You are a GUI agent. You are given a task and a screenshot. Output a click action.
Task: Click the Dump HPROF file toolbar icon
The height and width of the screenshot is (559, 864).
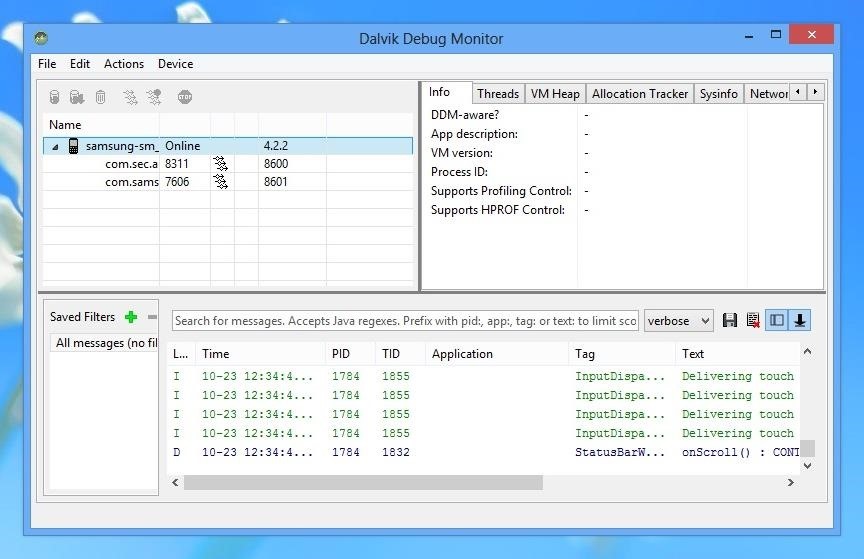[77, 97]
